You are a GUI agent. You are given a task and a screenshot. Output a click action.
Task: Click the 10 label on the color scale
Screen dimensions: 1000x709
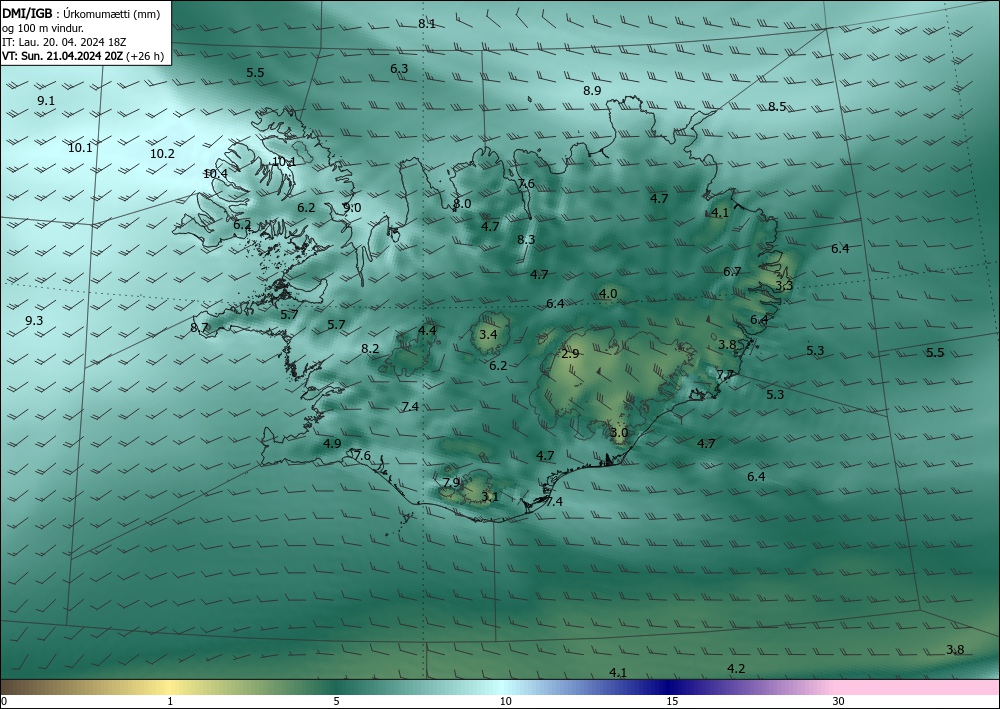tap(506, 702)
